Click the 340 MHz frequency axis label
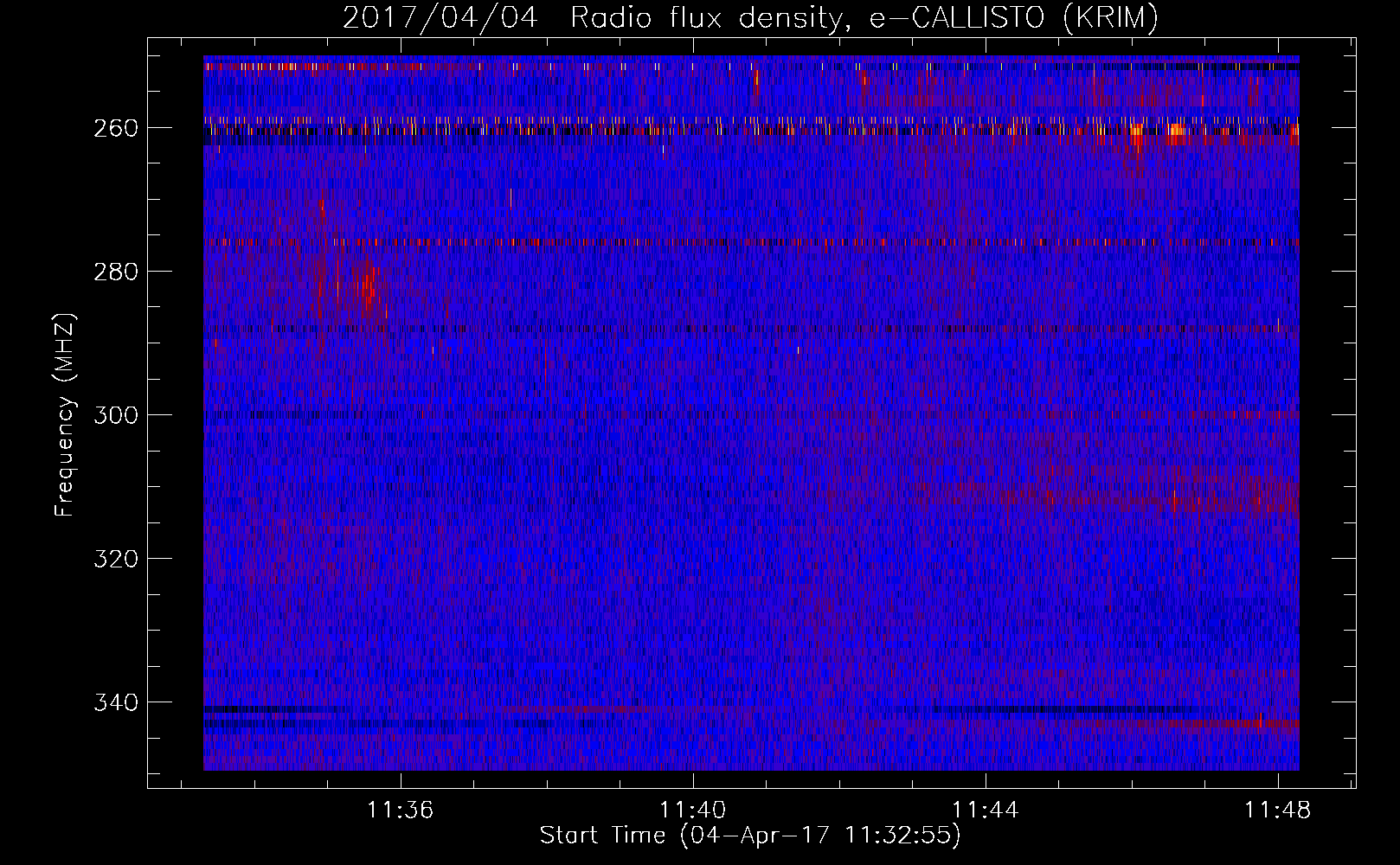The width and height of the screenshot is (1400, 865). coord(115,702)
